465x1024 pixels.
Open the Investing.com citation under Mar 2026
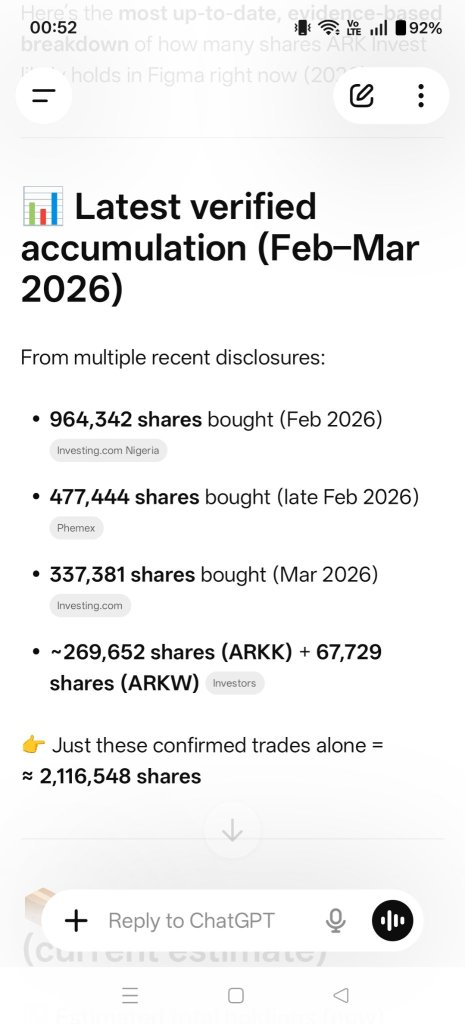(90, 605)
